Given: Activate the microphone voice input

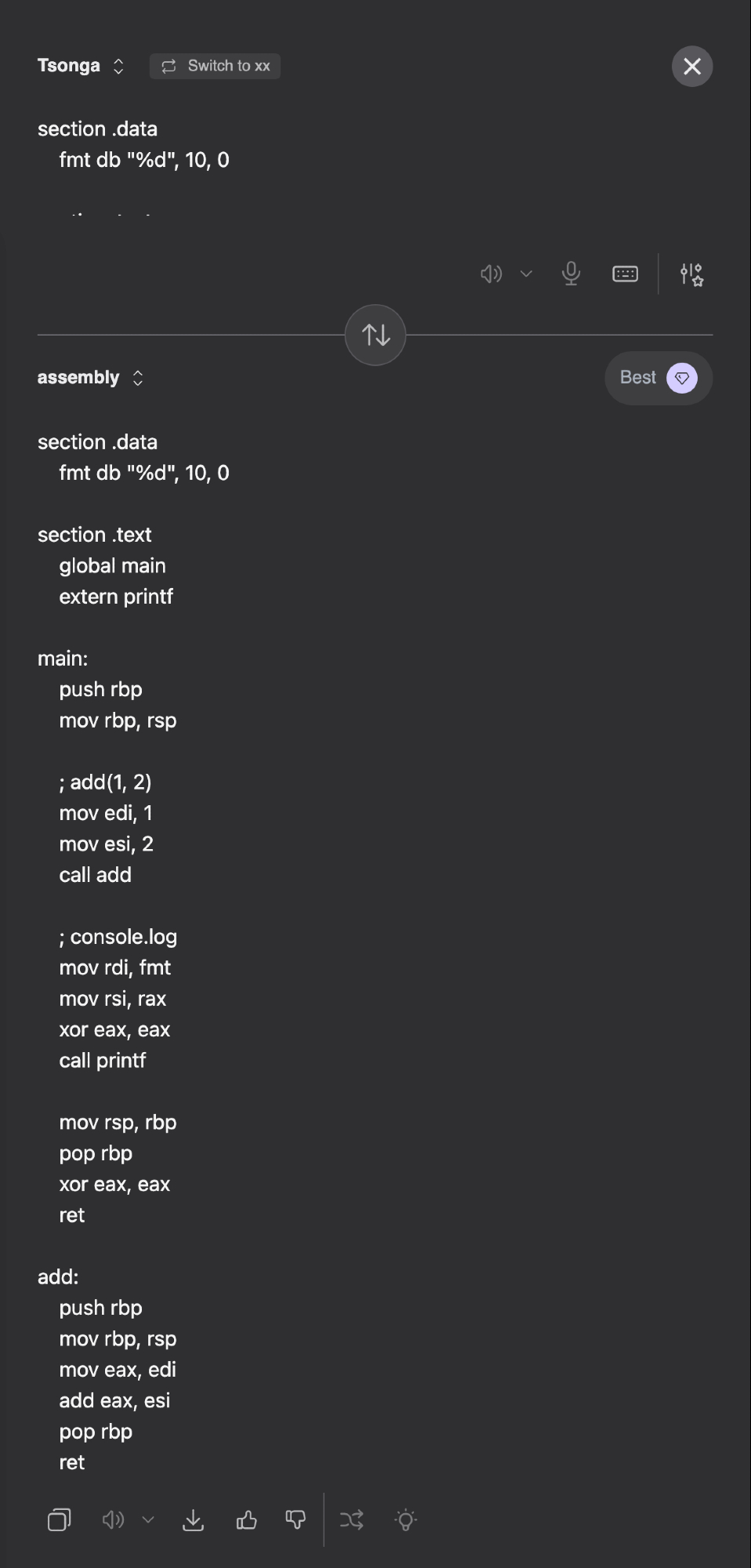Looking at the screenshot, I should coord(571,274).
